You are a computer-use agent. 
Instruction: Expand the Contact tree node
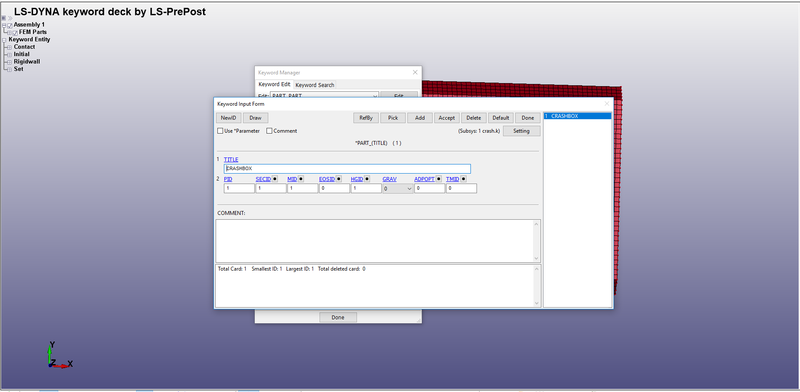9,47
